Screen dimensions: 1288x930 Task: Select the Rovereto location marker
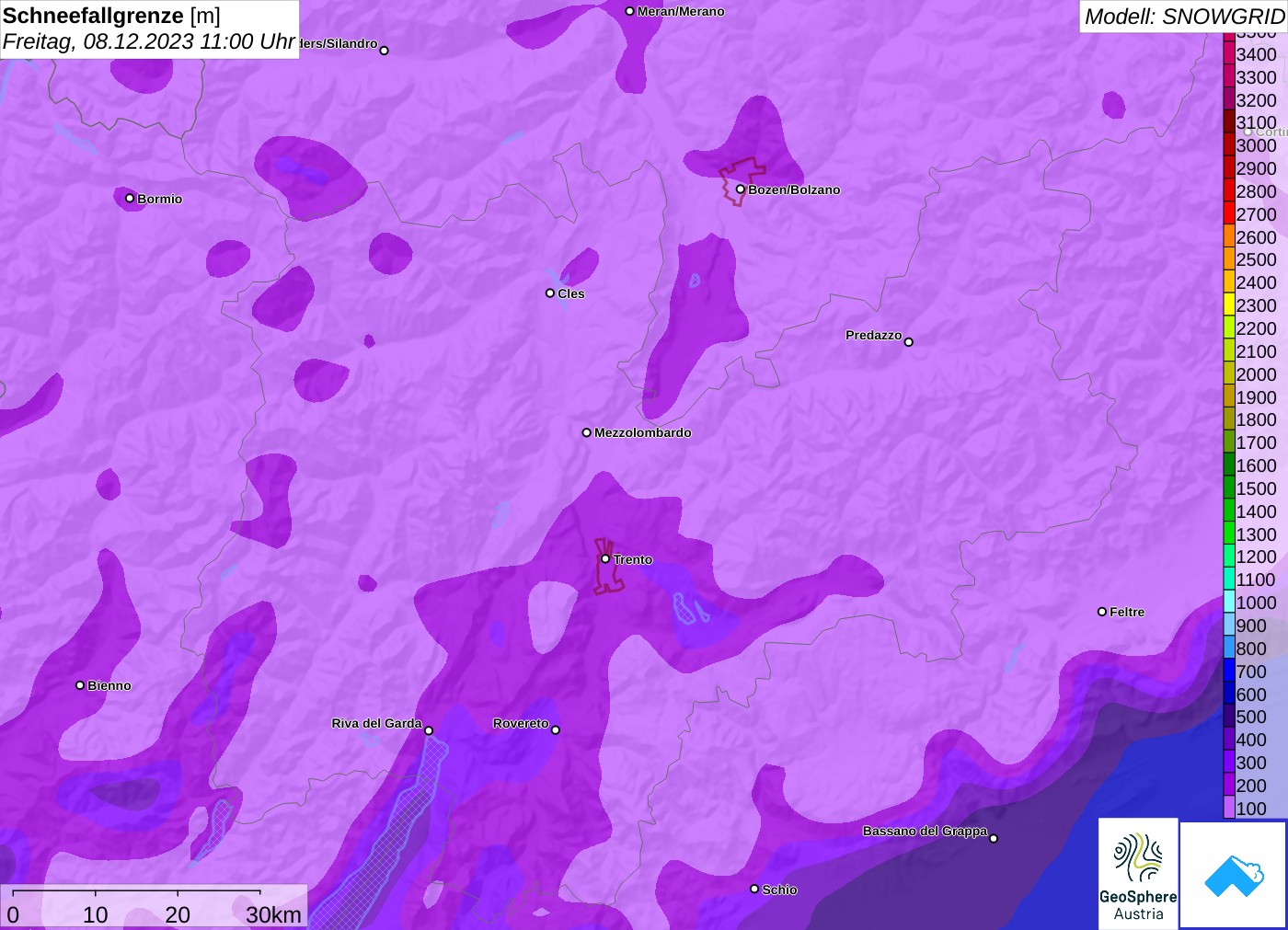pos(555,729)
